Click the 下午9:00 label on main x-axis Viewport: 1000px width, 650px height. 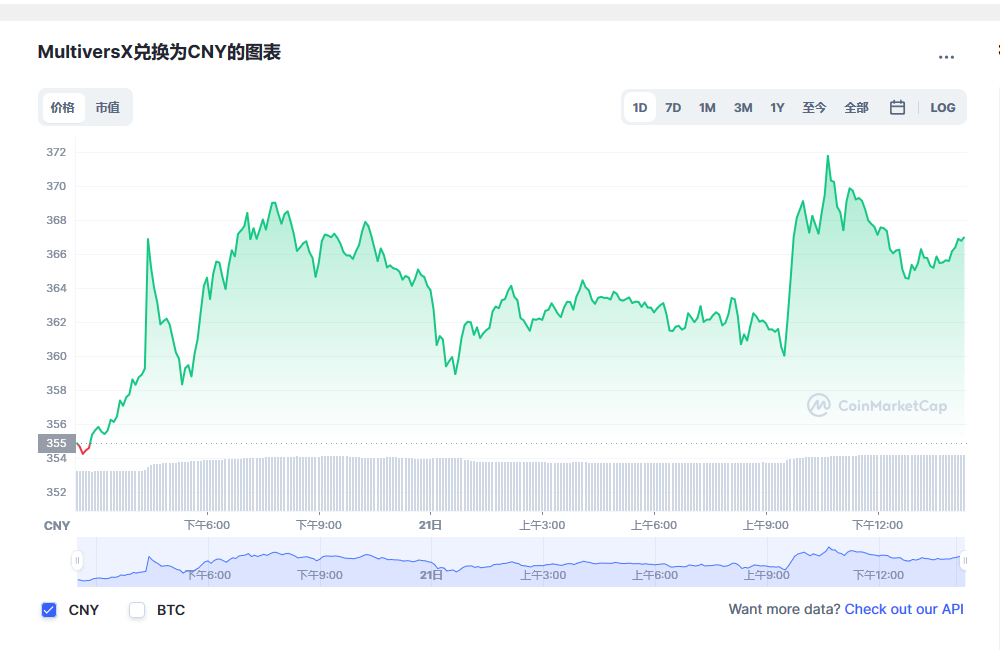(x=319, y=525)
